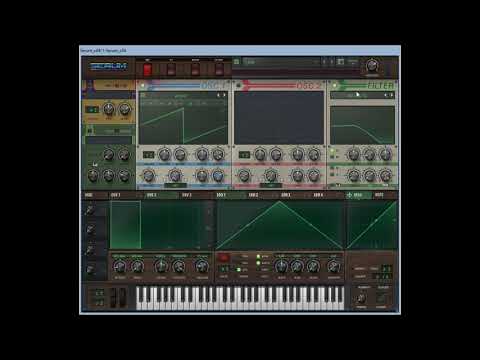This screenshot has width=480, height=360.
Task: Click the pitch bend wheel
Action: [114, 298]
